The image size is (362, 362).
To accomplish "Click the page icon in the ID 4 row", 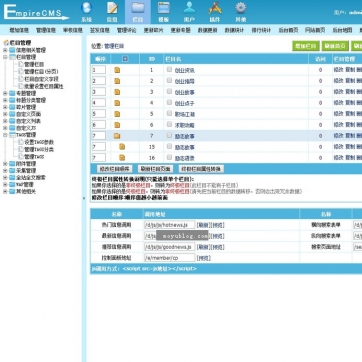I will click(x=117, y=103).
